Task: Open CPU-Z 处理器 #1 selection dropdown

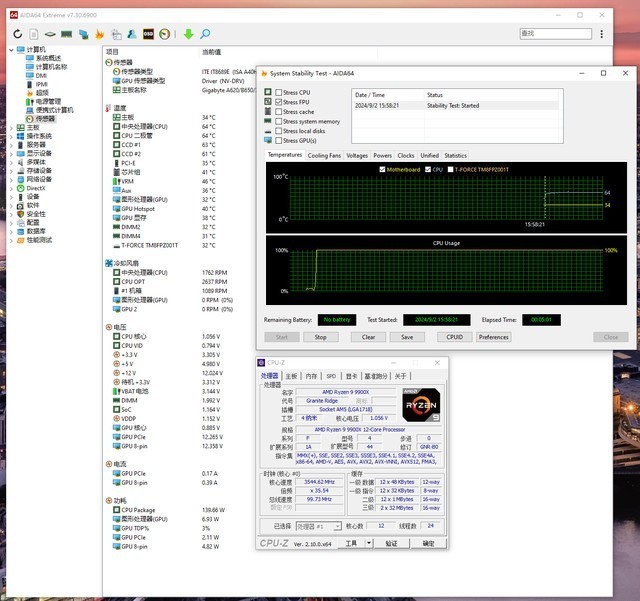Action: pos(318,526)
